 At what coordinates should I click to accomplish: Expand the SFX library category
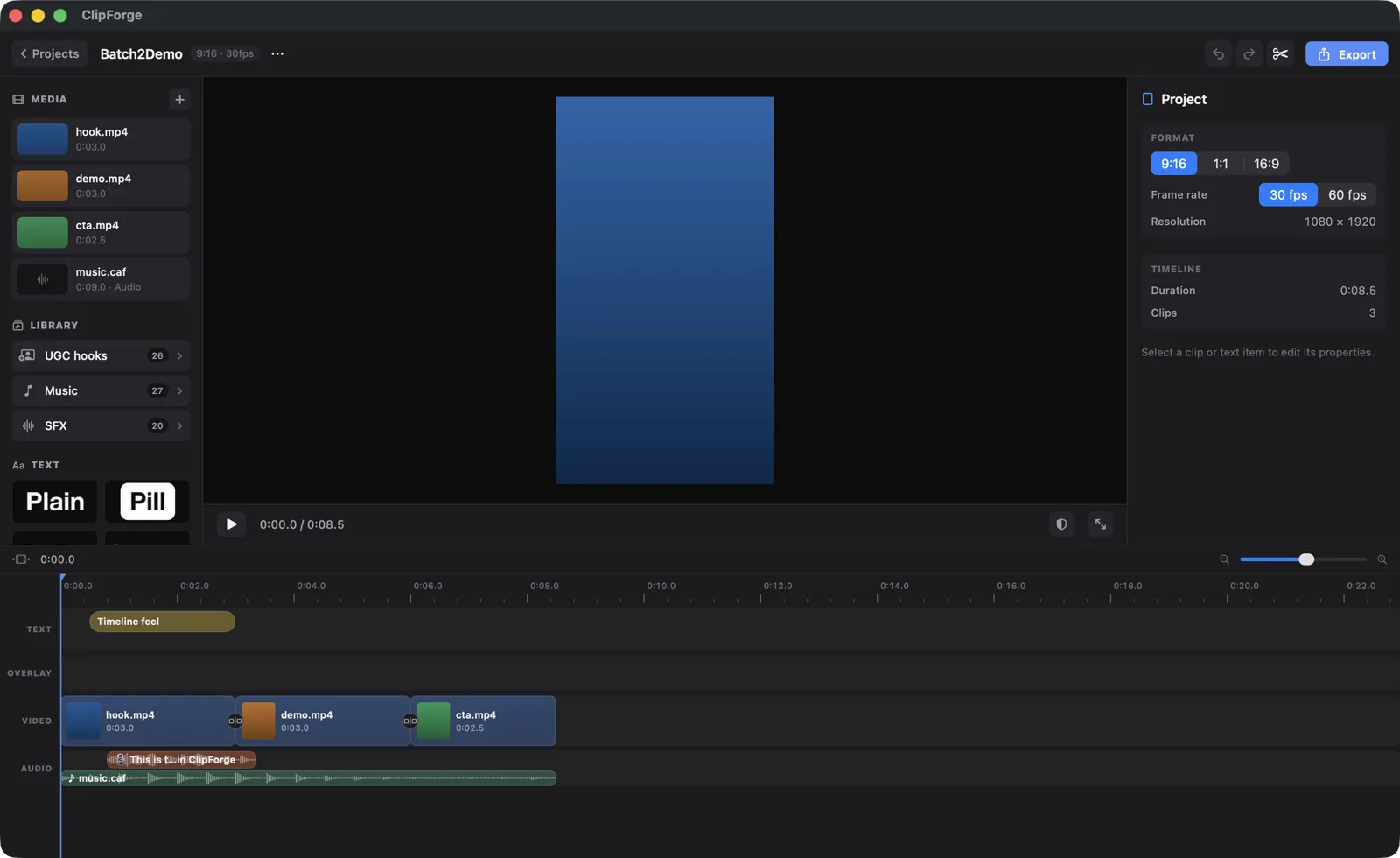pos(101,425)
